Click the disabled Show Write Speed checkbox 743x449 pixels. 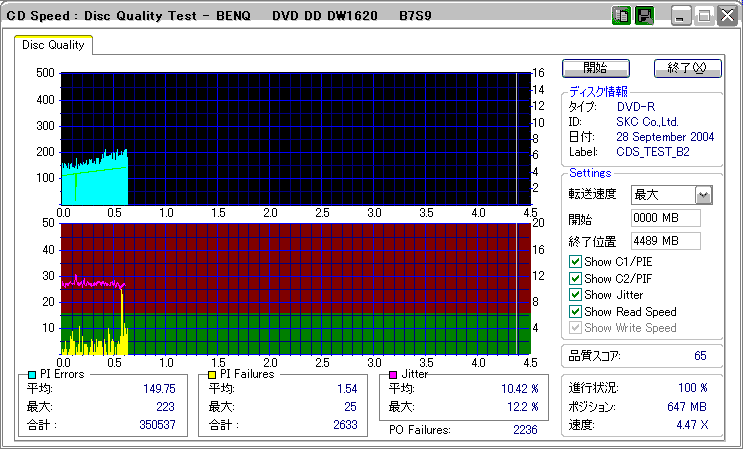pos(575,328)
